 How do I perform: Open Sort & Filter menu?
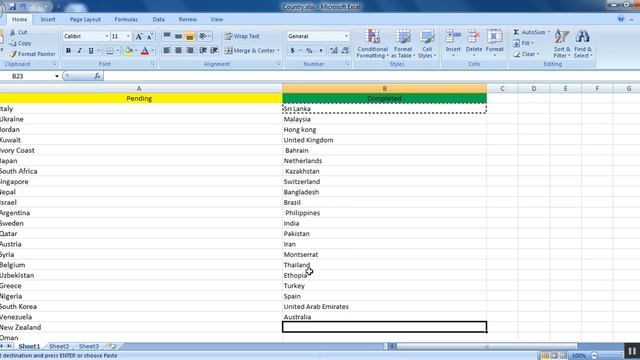(562, 43)
